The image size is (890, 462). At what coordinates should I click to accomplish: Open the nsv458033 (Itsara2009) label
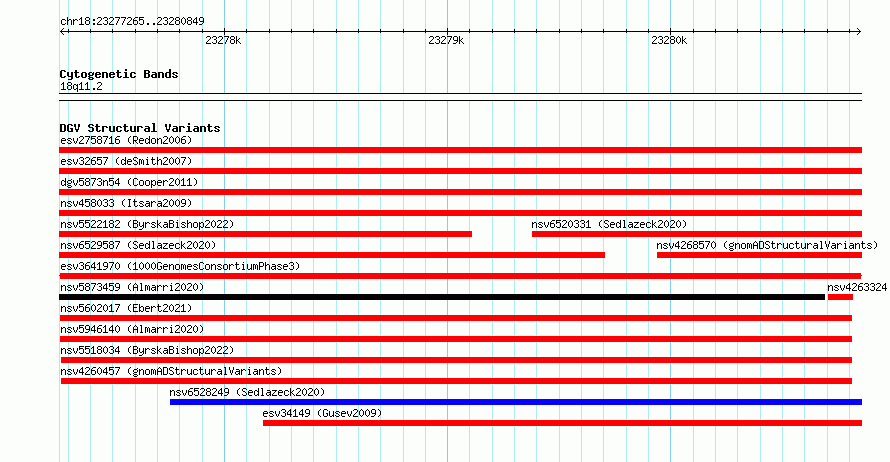click(x=126, y=203)
